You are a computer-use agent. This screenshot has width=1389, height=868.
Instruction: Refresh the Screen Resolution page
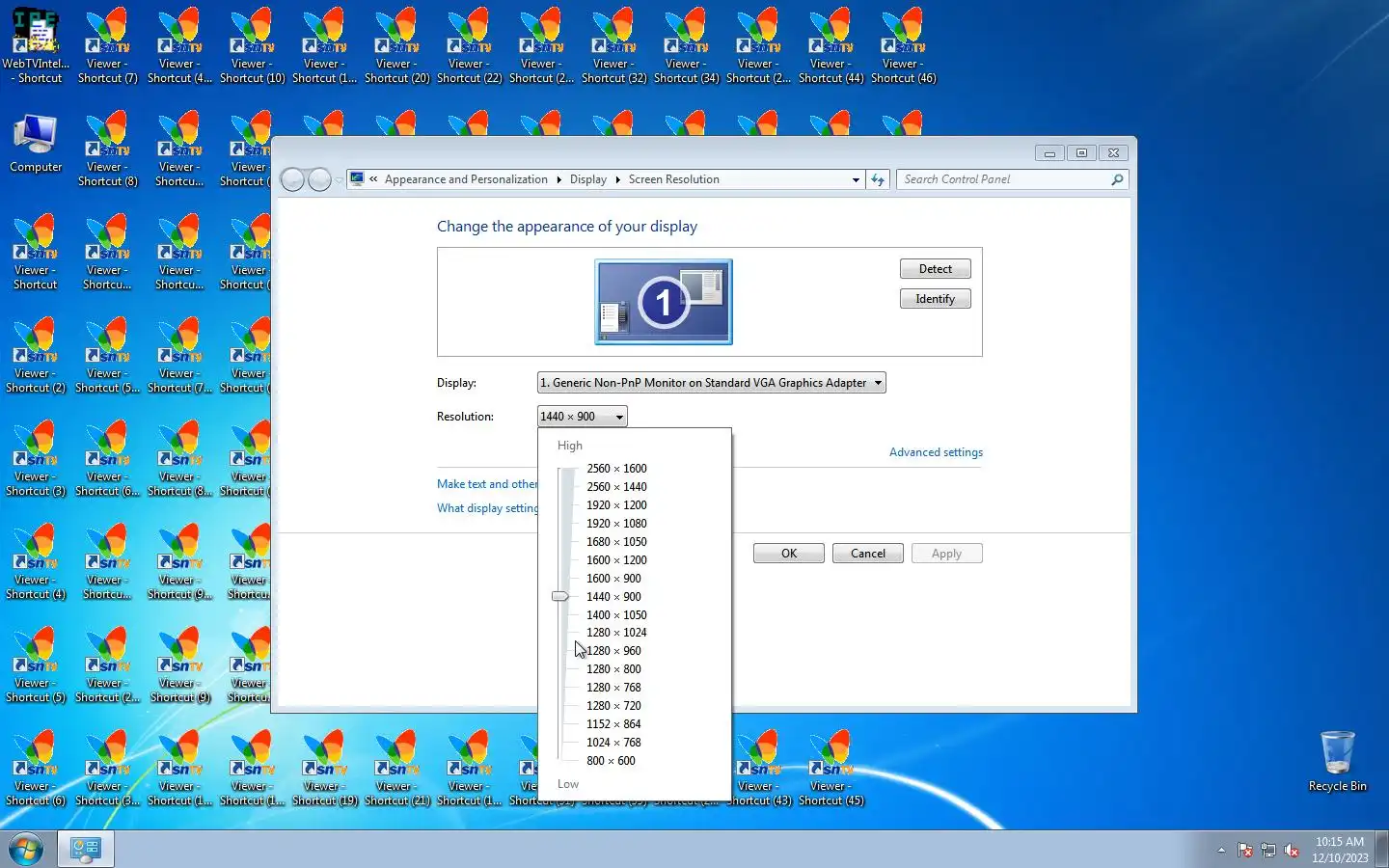click(x=877, y=179)
